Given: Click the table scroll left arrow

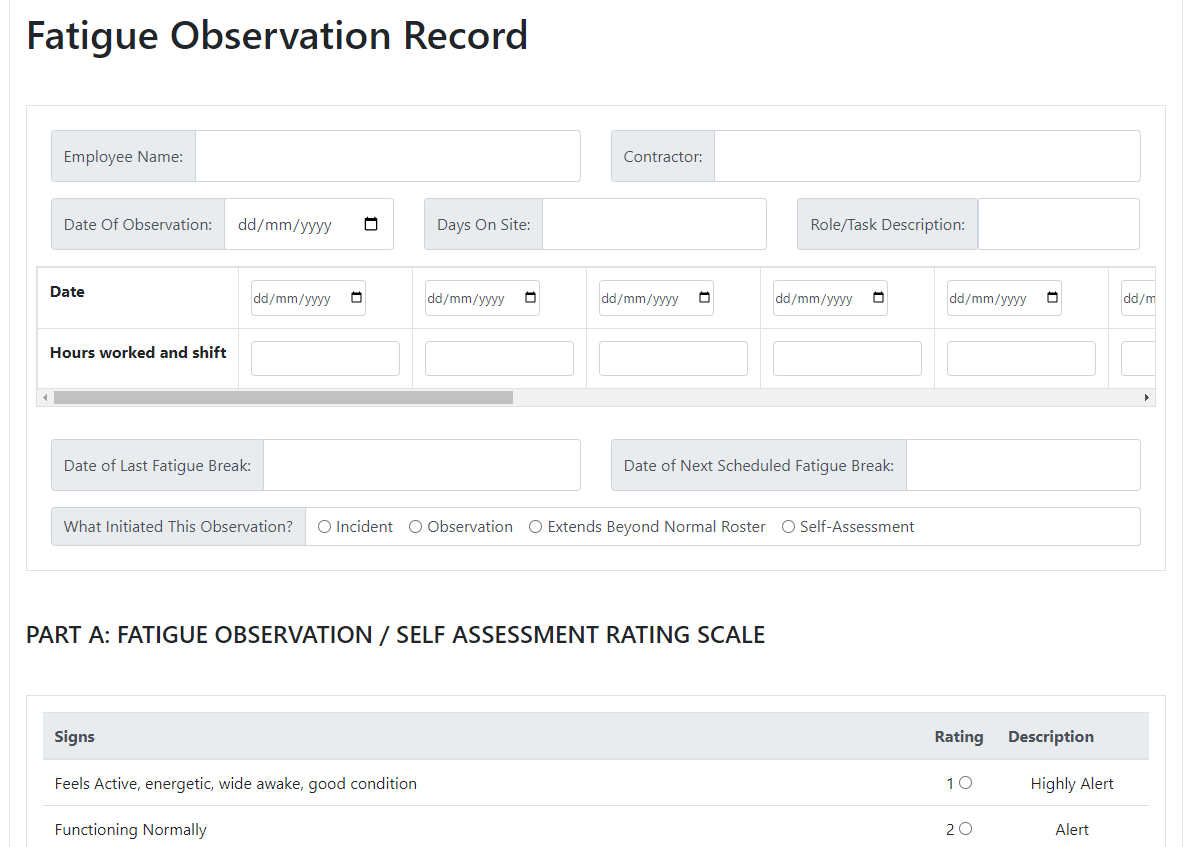Looking at the screenshot, I should (x=45, y=397).
